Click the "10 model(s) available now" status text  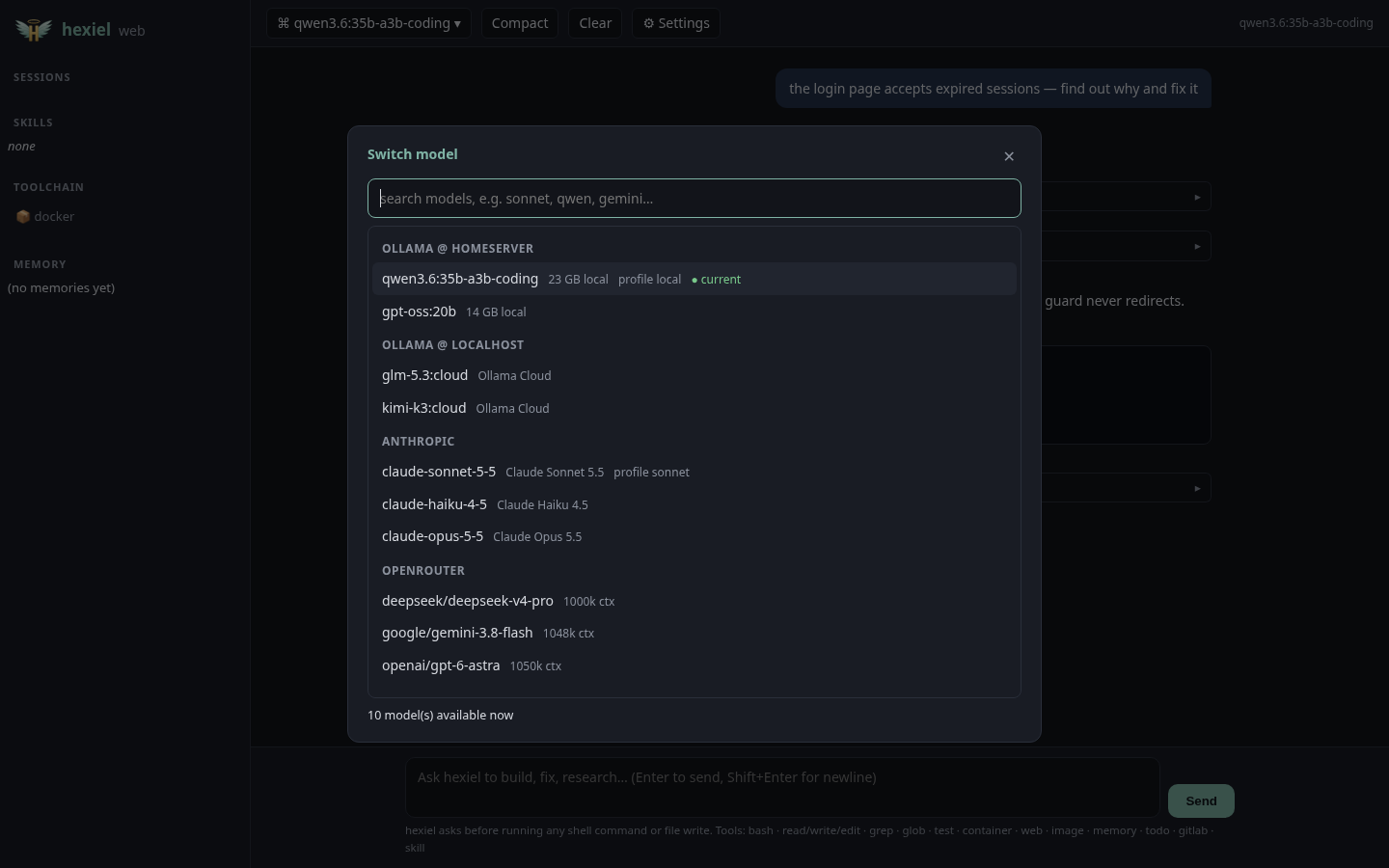(440, 716)
